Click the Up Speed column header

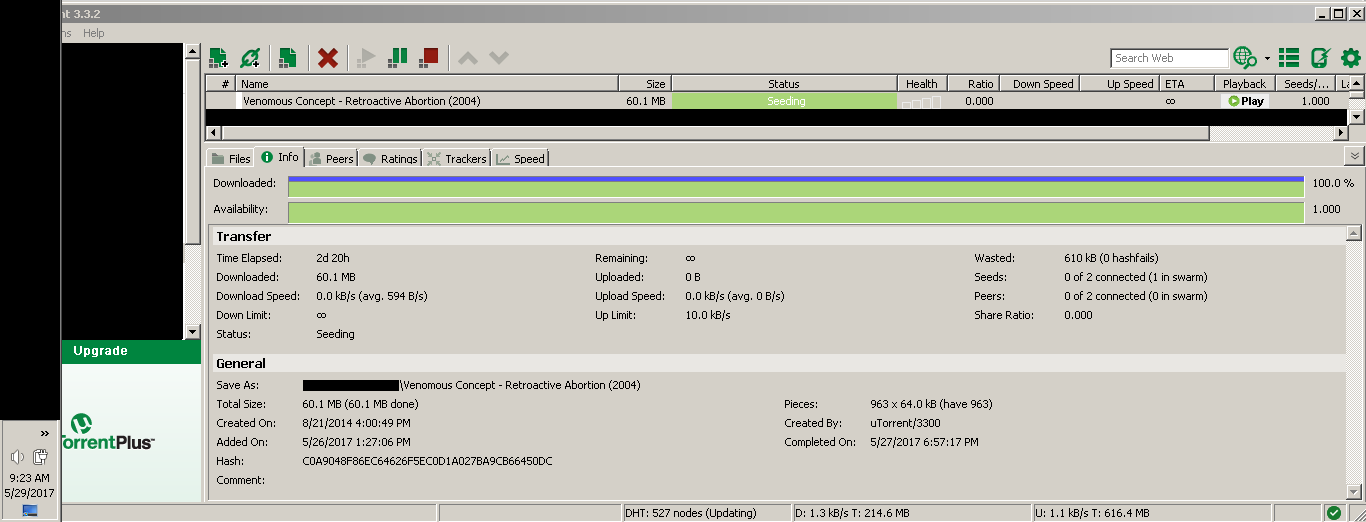pyautogui.click(x=1119, y=84)
